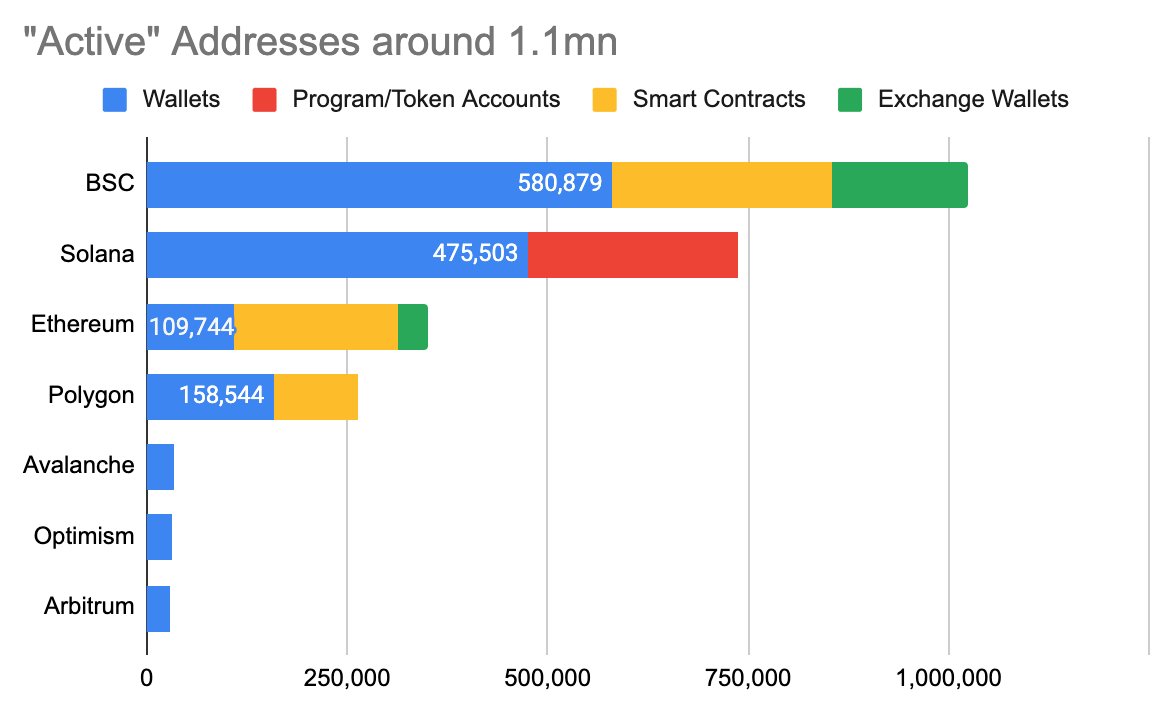The image size is (1162, 710).
Task: Click the 250,000 x-axis tick label
Action: pos(347,677)
